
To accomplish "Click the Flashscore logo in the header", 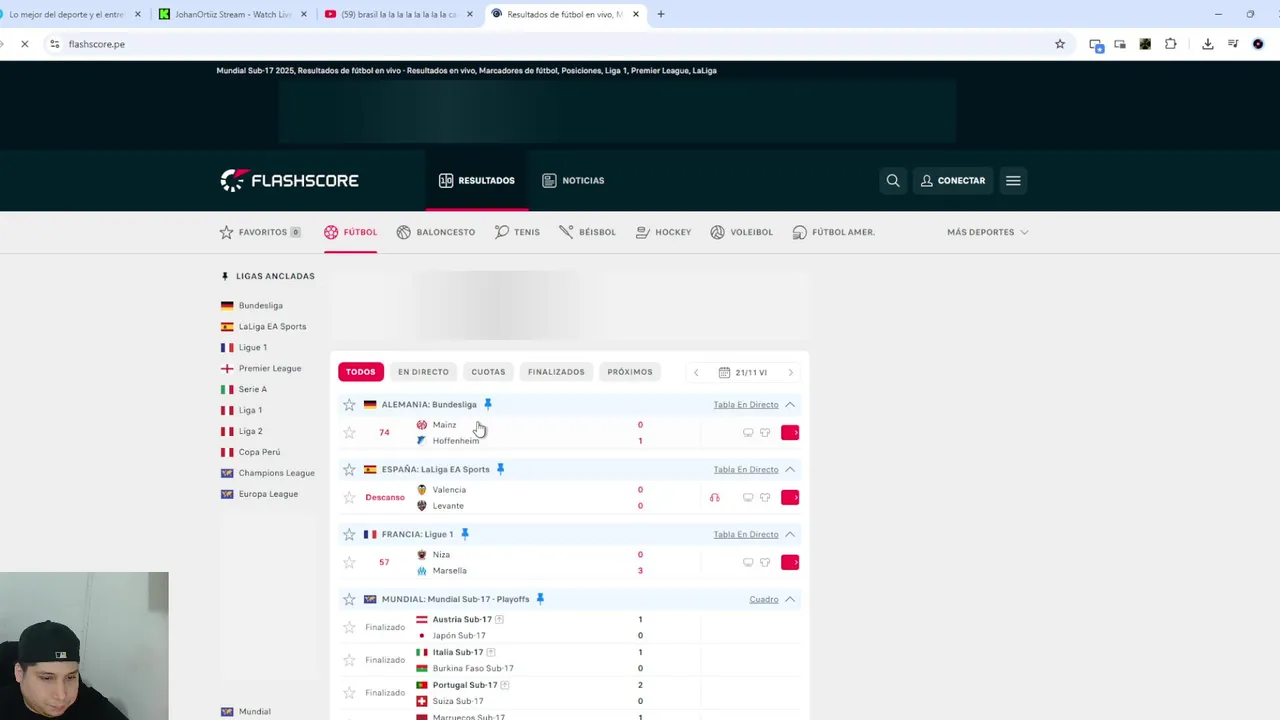I will click(289, 180).
